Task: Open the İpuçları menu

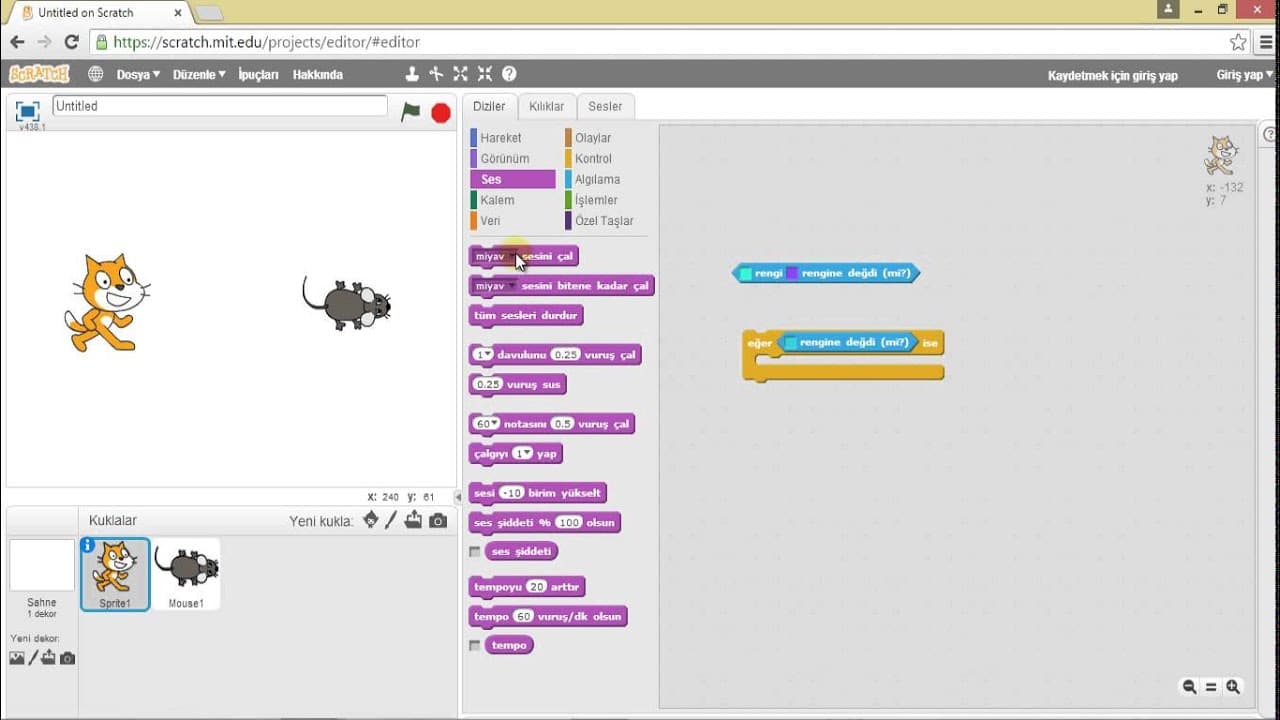Action: pyautogui.click(x=258, y=75)
